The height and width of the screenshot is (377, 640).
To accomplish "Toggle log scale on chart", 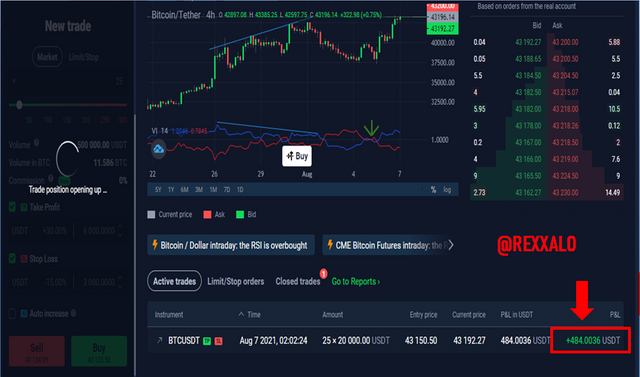I will point(447,190).
